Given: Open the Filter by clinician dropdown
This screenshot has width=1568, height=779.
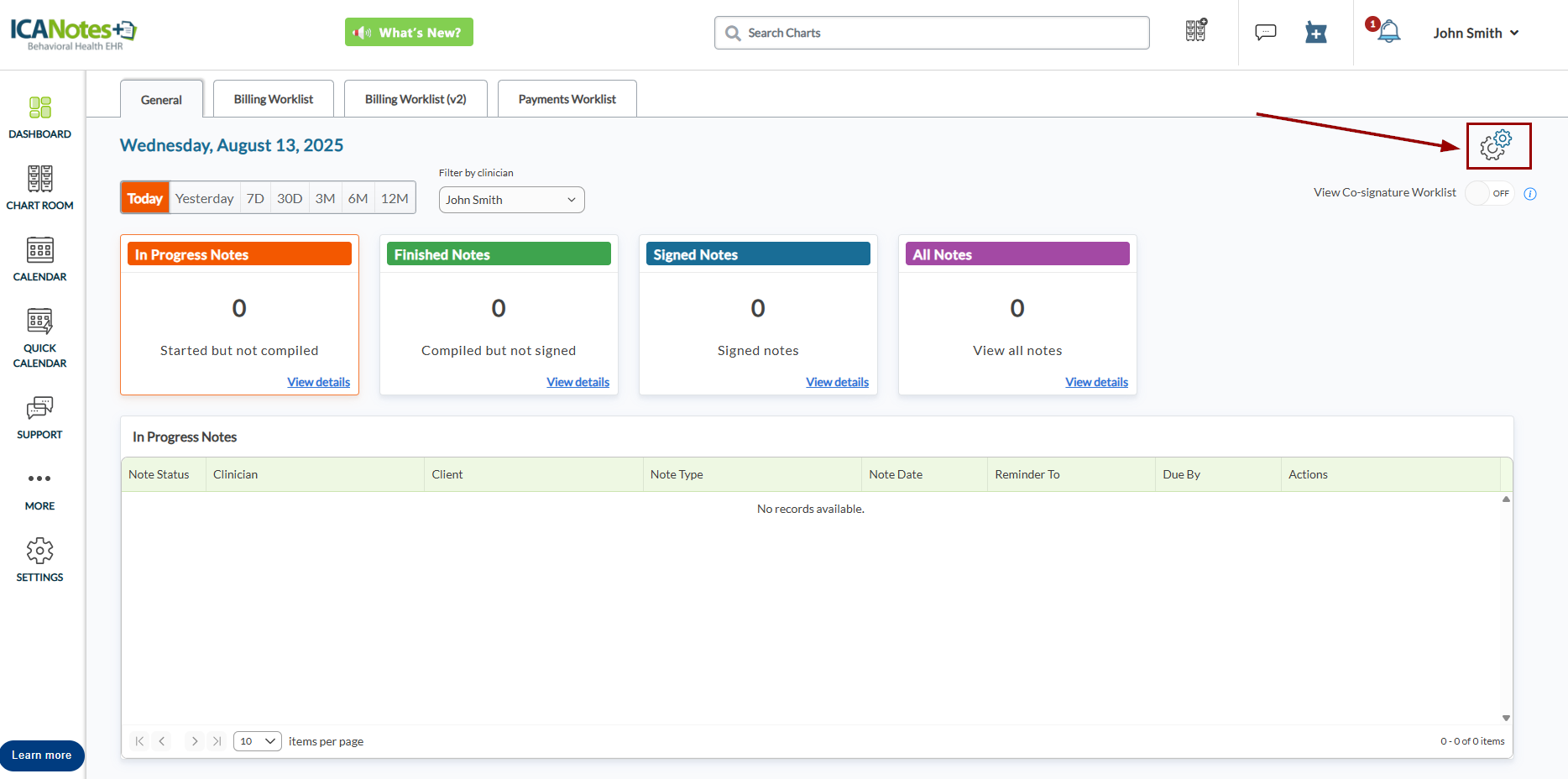Looking at the screenshot, I should click(x=511, y=200).
